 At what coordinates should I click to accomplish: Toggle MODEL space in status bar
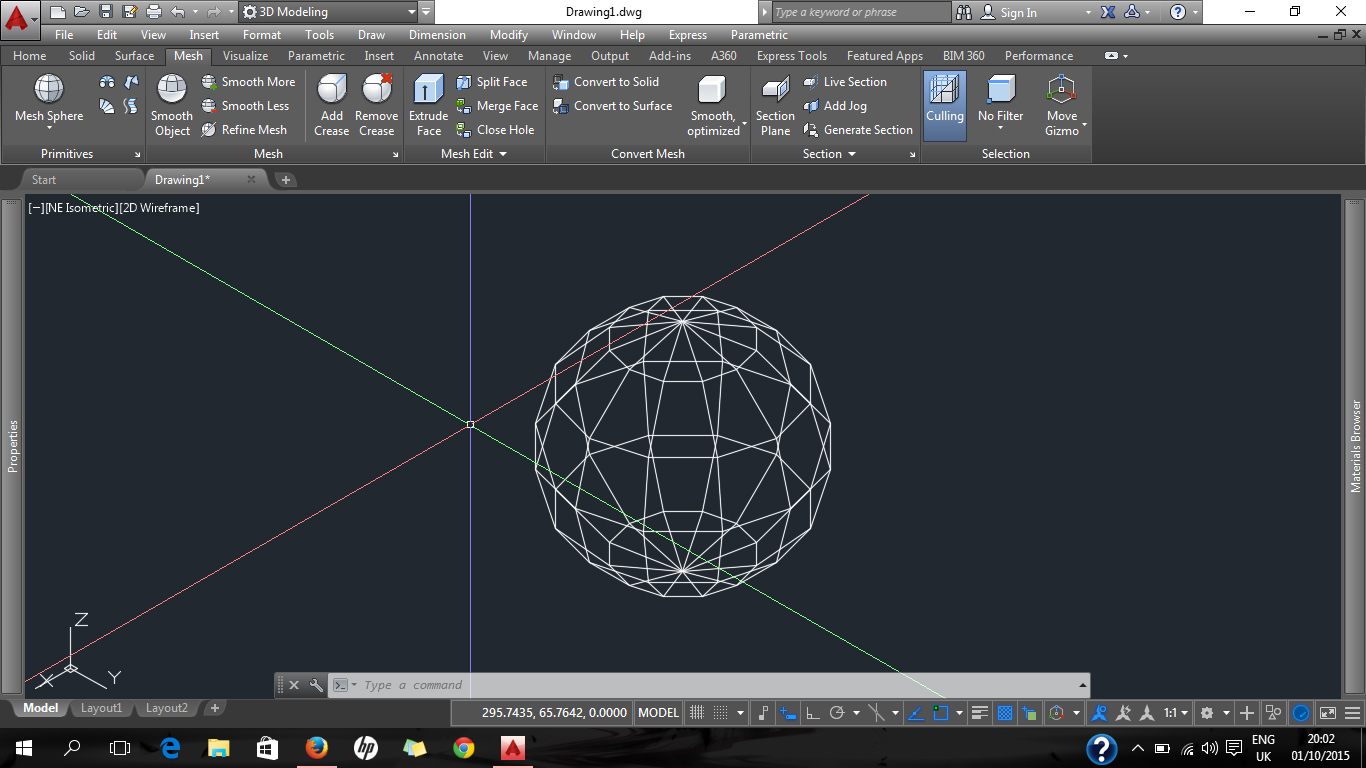(657, 712)
